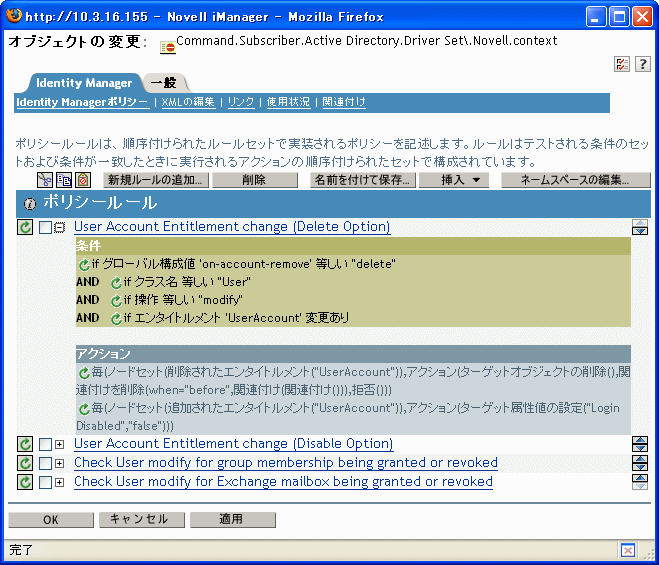Click green icon of 追加されたエンタイトルメント action
This screenshot has height=565, width=659.
coord(84,408)
